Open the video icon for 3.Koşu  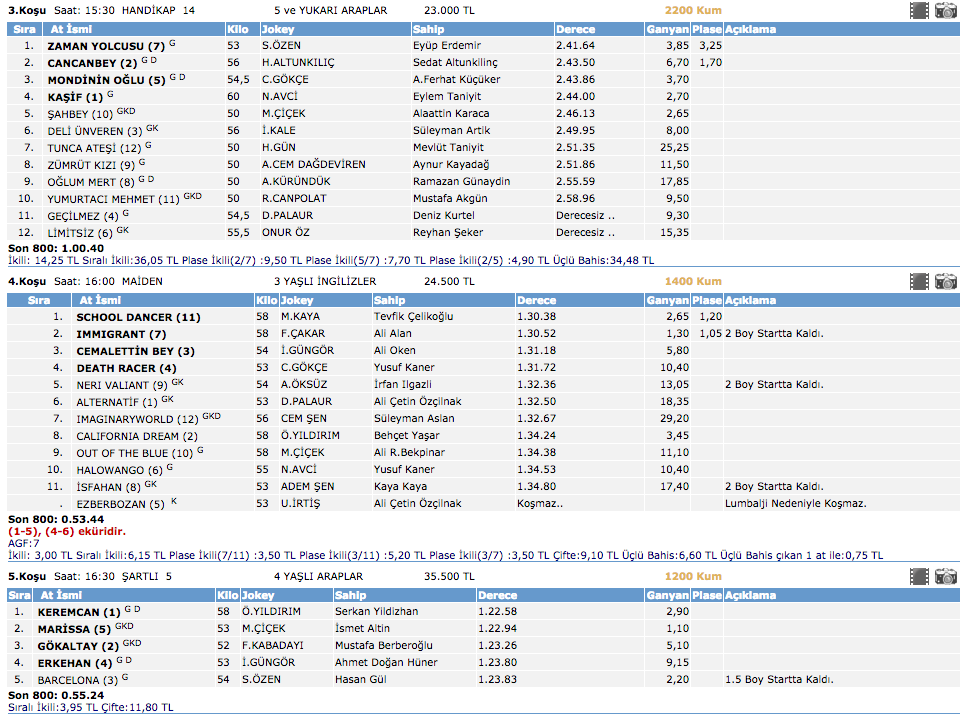tap(919, 11)
